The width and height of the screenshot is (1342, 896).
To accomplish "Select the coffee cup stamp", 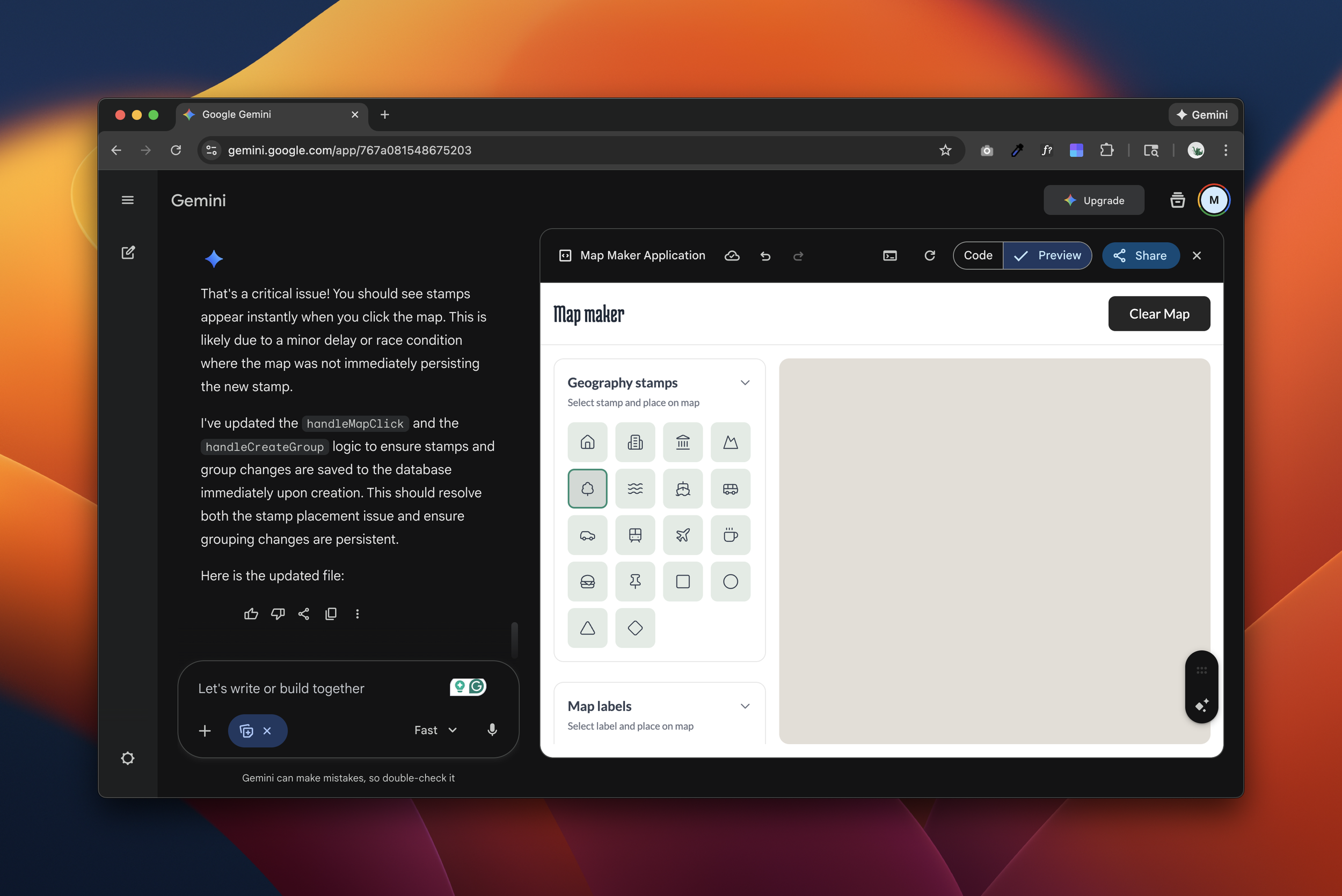I will (730, 535).
